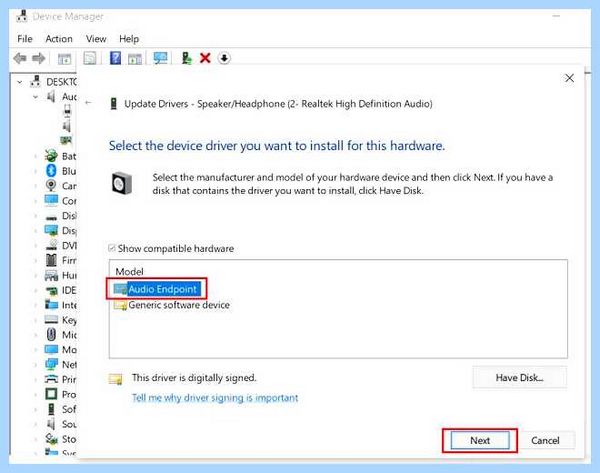The image size is (600, 473).
Task: Click the Disable device down-arrow icon
Action: pyautogui.click(x=224, y=58)
